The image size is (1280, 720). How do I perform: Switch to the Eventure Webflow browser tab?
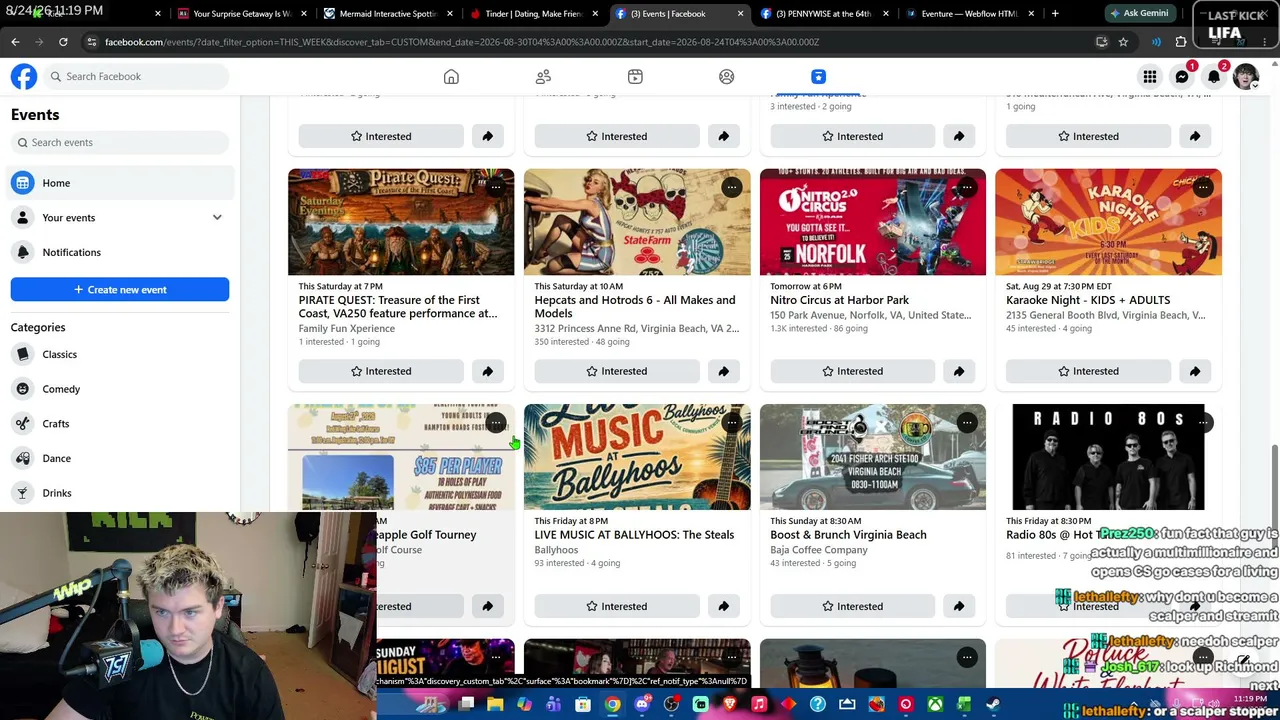pyautogui.click(x=960, y=14)
